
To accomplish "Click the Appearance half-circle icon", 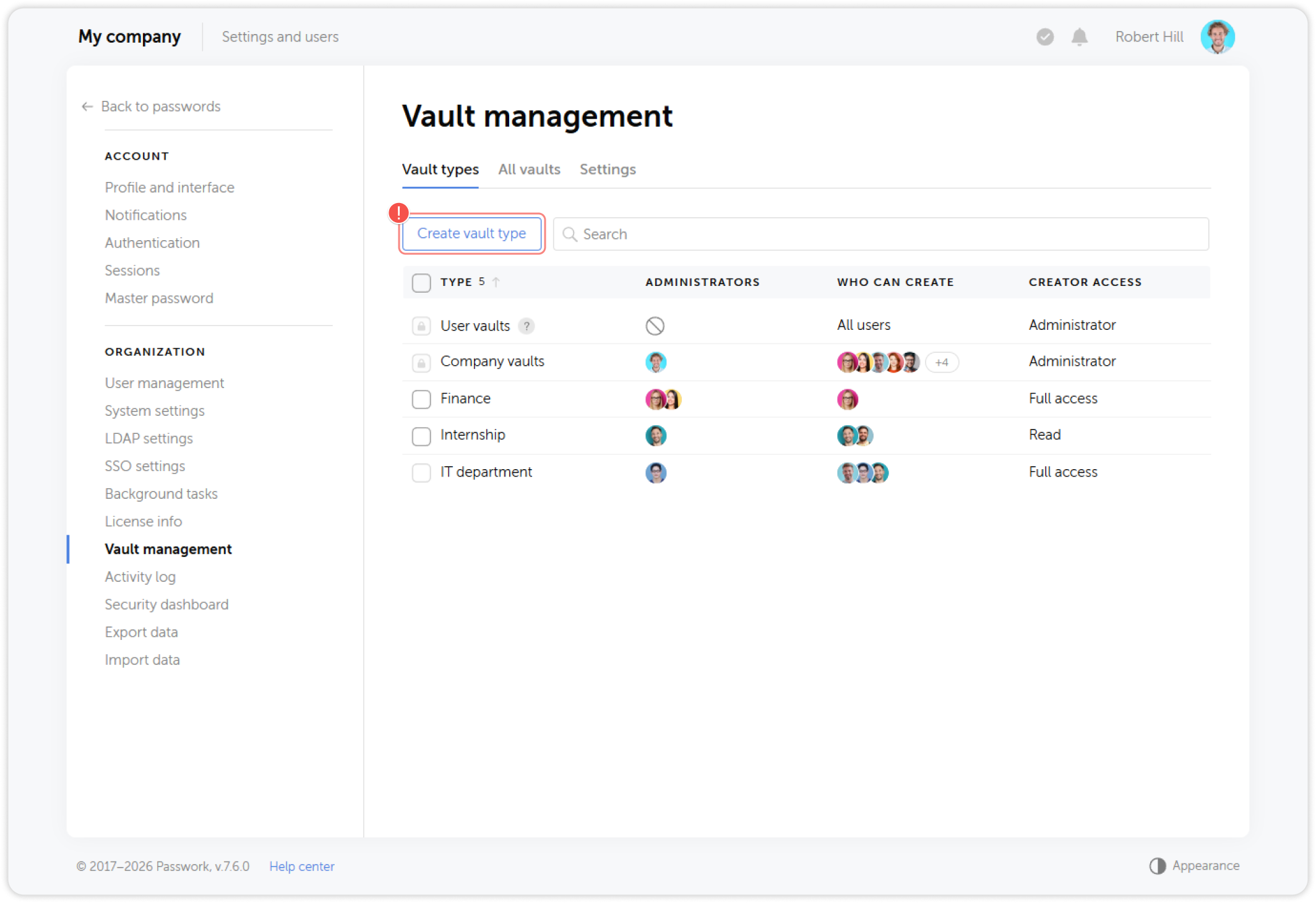I will pos(1157,866).
